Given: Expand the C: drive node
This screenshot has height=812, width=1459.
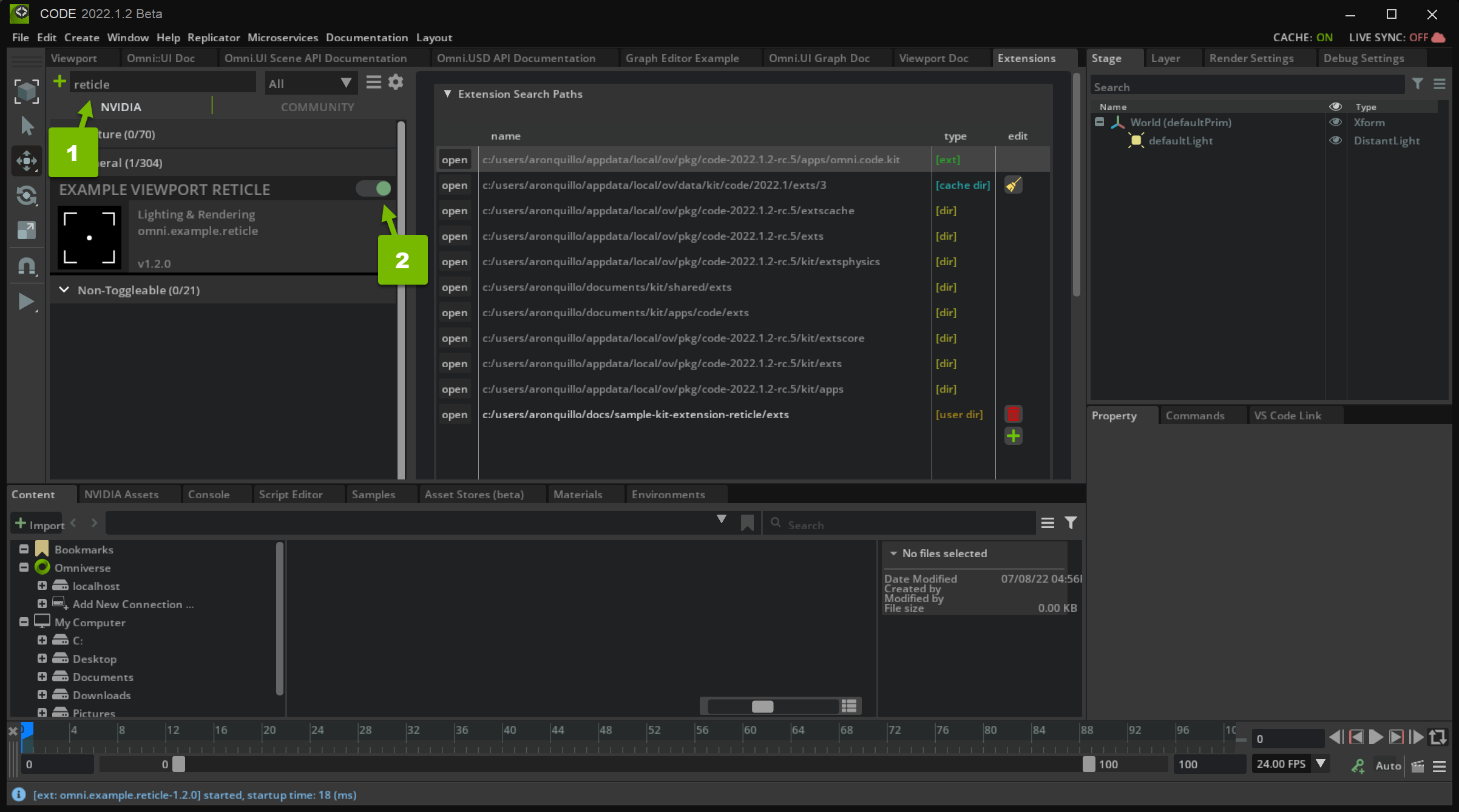Looking at the screenshot, I should coord(42,640).
